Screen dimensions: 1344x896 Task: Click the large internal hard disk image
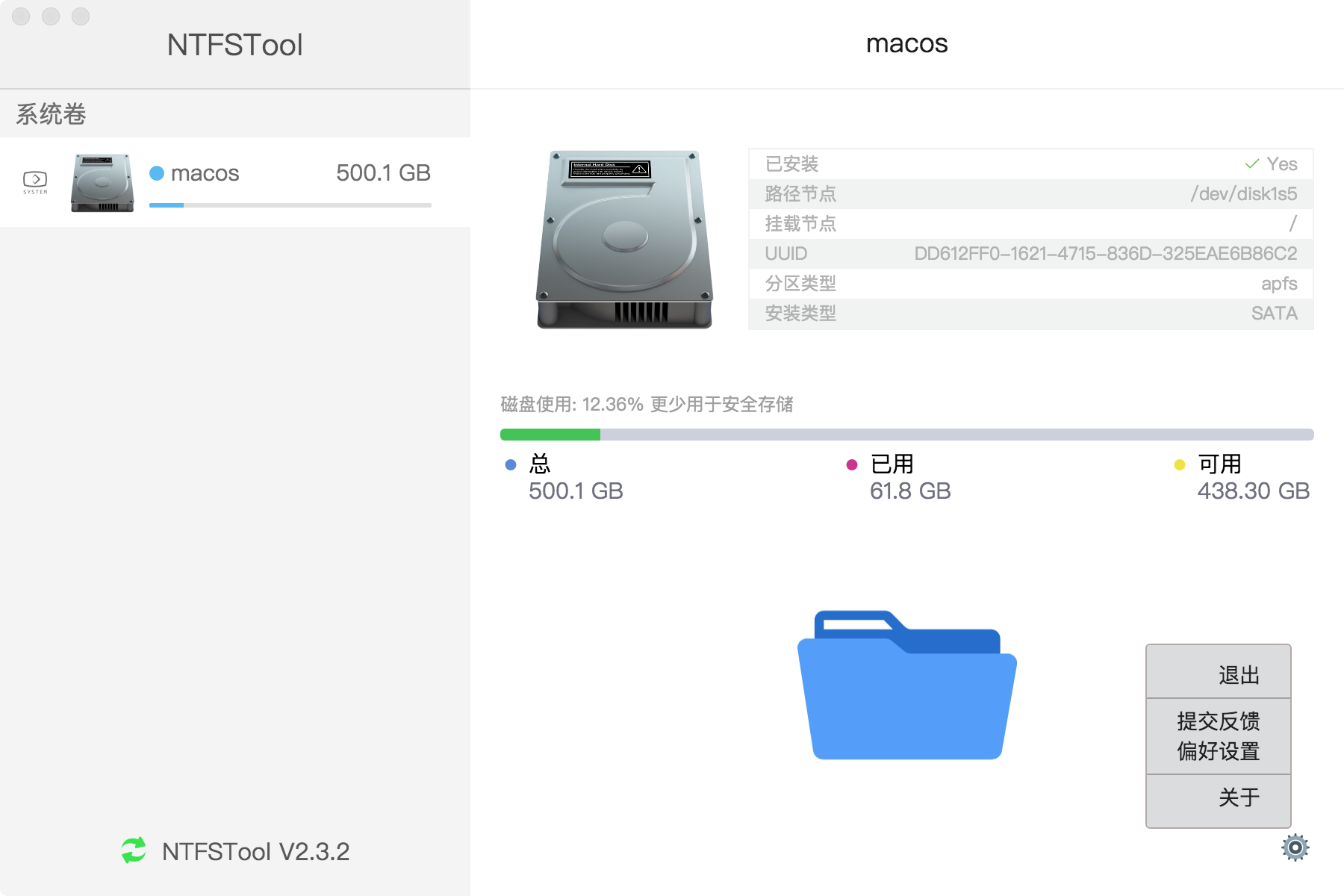(625, 240)
